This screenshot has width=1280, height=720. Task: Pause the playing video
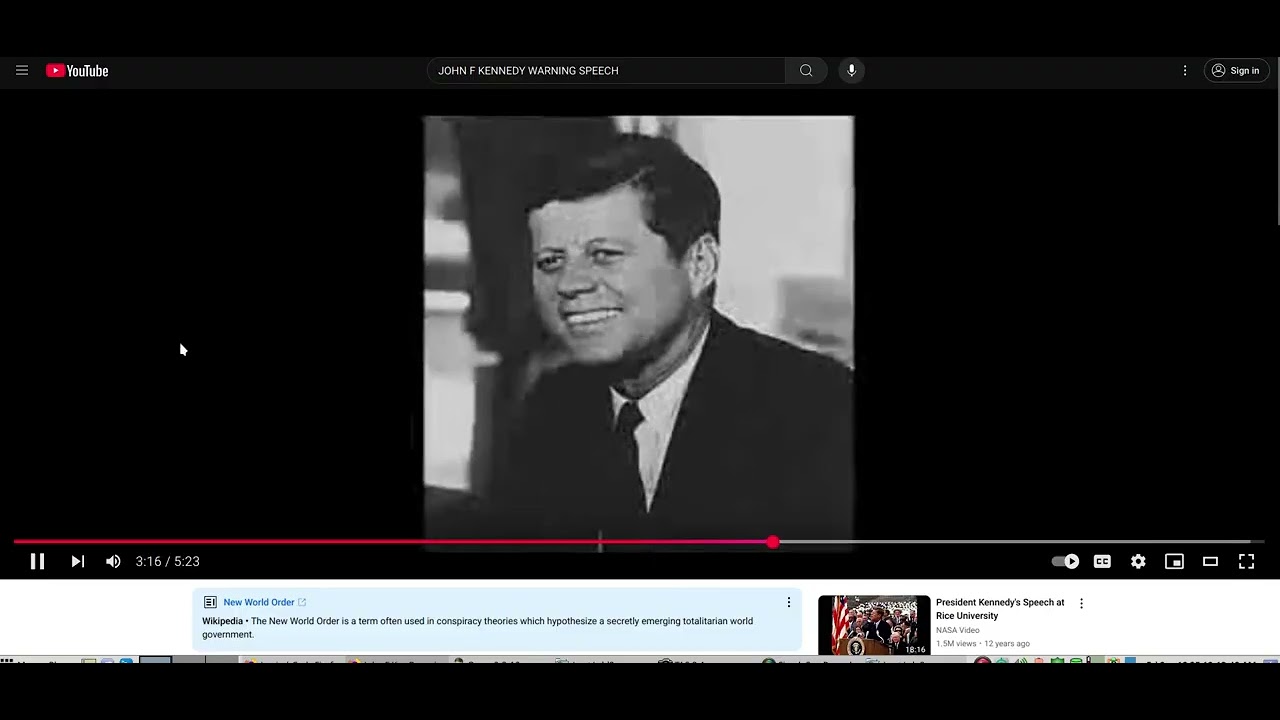(x=37, y=561)
